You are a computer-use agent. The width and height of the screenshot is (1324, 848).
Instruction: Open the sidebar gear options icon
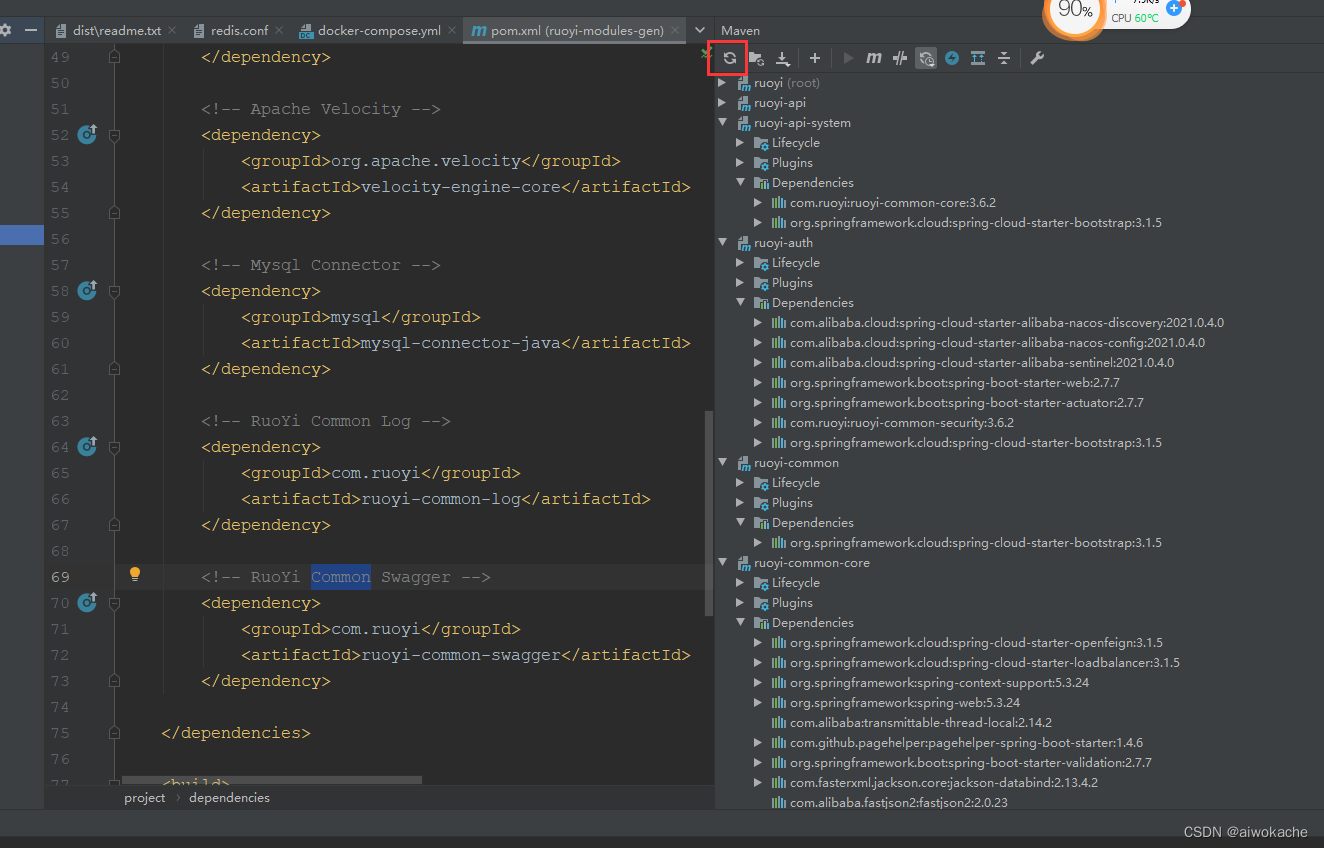tap(5, 30)
